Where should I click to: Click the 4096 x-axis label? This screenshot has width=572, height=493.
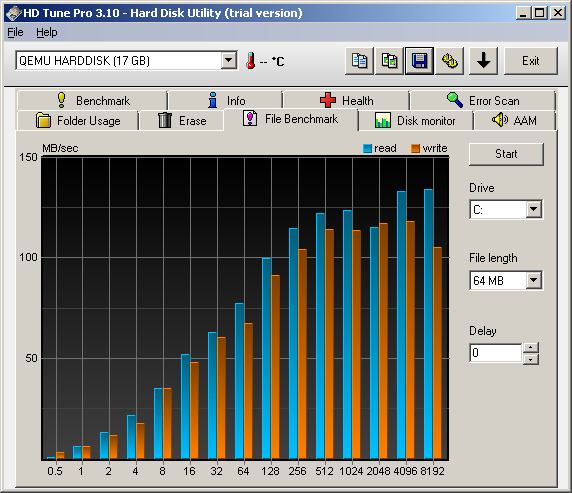click(x=405, y=471)
